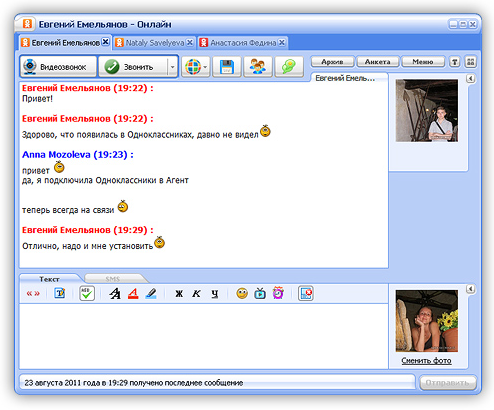This screenshot has width=494, height=410.
Task: Open the font style A icon
Action: (115, 293)
